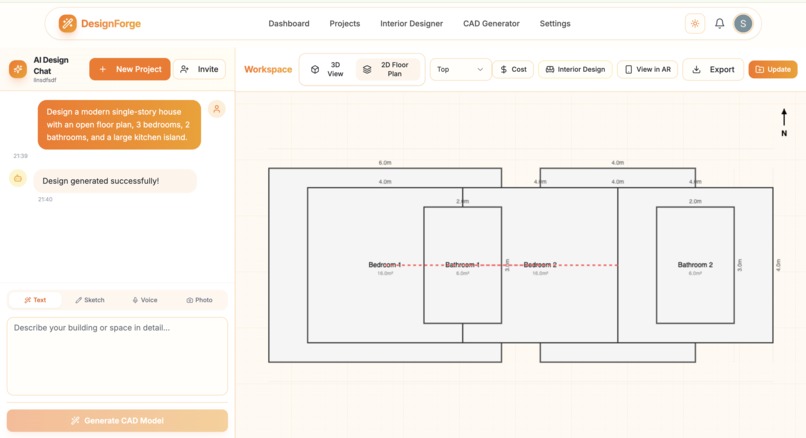Click the user's house design prompt bubble
The width and height of the screenshot is (806, 438).
pos(119,125)
